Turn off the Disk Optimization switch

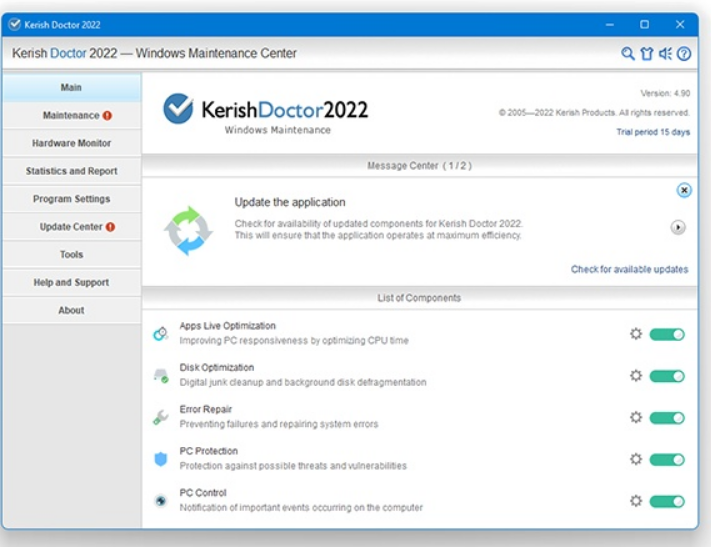coord(667,376)
